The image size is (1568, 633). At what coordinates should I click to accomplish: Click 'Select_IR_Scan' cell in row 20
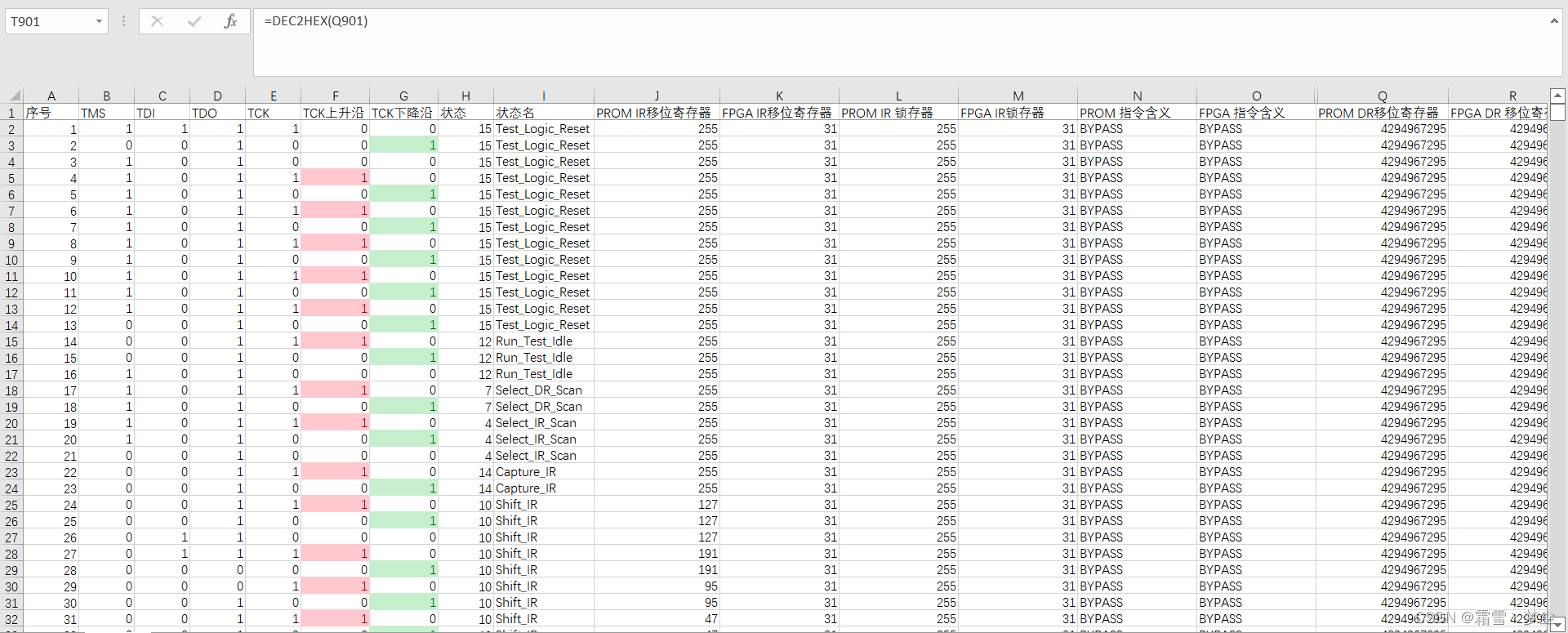[543, 423]
